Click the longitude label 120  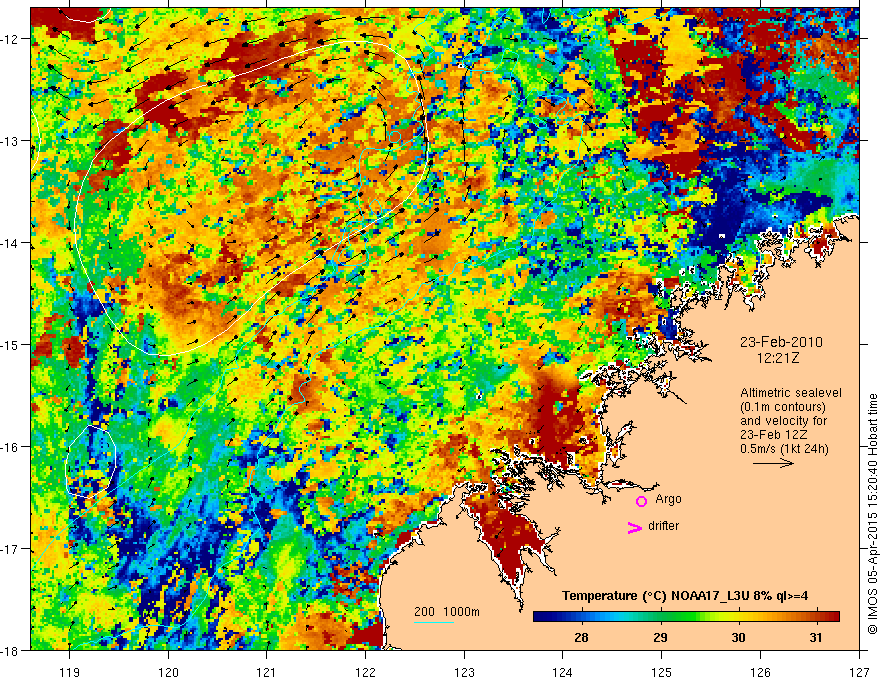168,672
